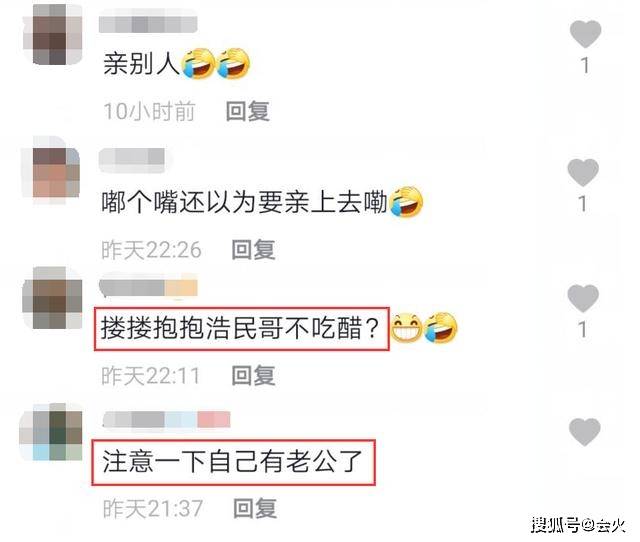Tap 回复 next to 昨天22:11

click(x=253, y=375)
